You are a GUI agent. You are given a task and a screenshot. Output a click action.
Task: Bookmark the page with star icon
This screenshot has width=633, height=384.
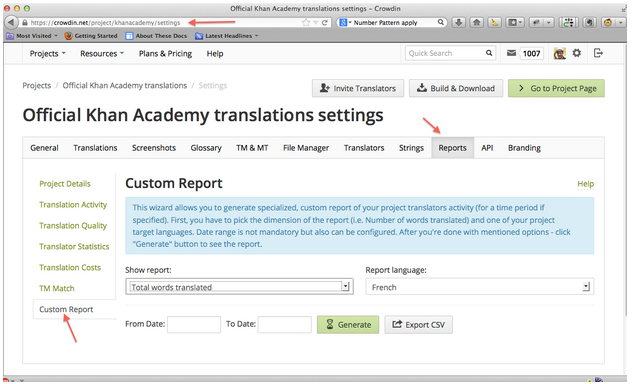click(306, 23)
